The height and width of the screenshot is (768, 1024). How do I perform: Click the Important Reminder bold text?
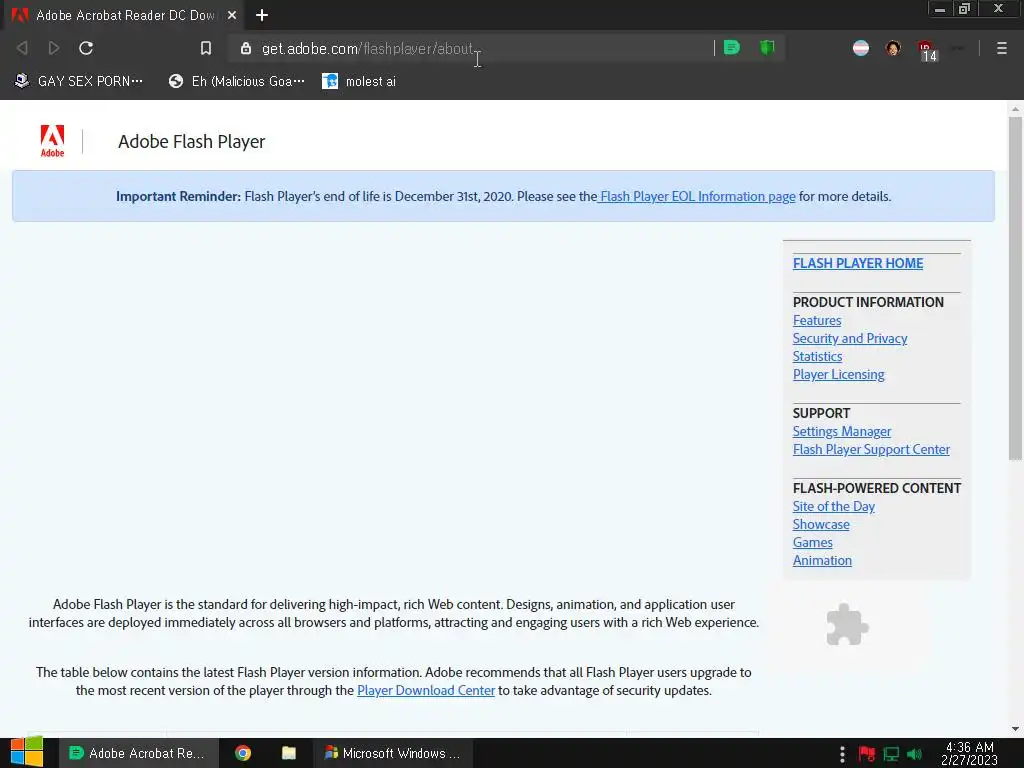[178, 197]
